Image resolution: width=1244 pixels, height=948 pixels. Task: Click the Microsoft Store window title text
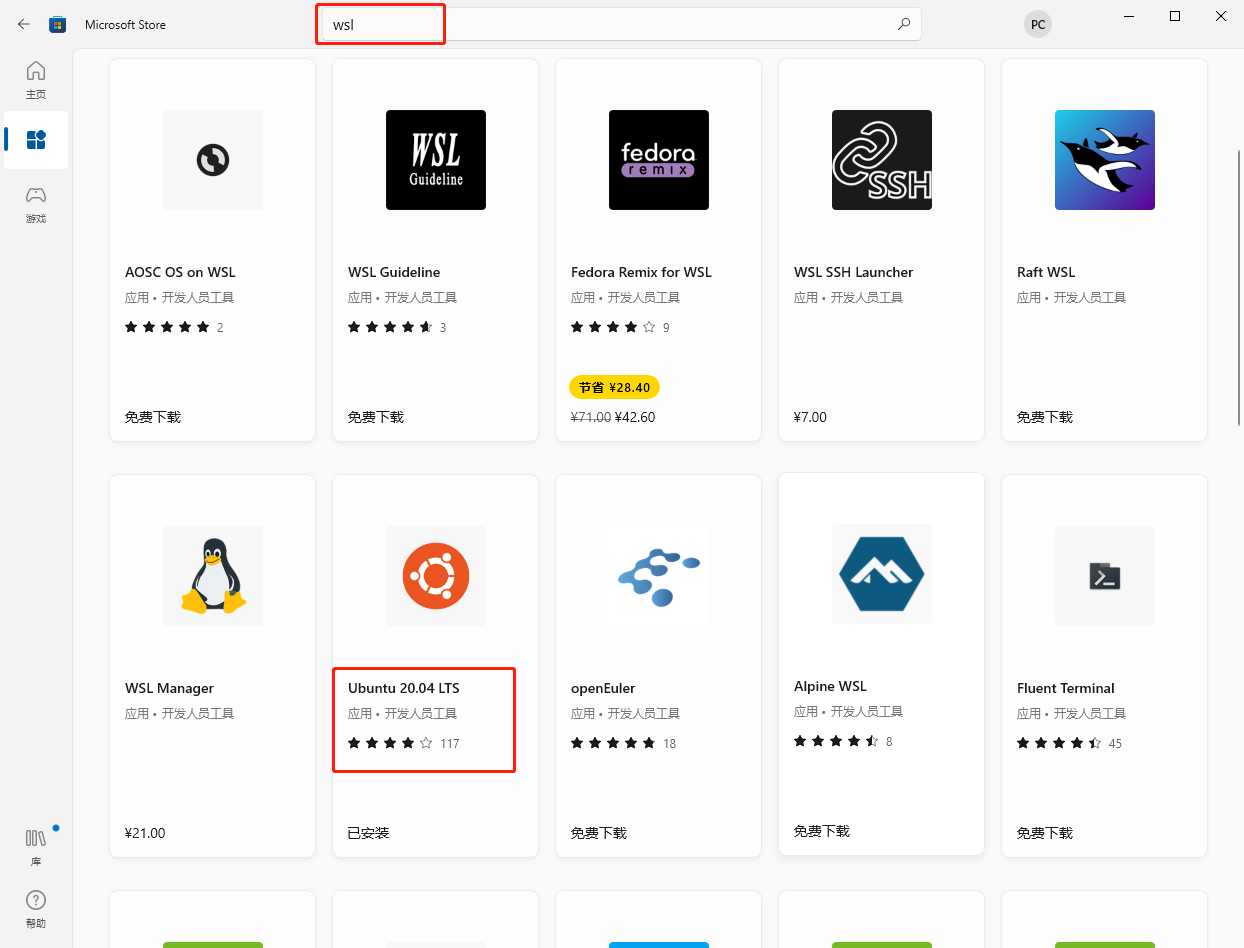point(125,24)
